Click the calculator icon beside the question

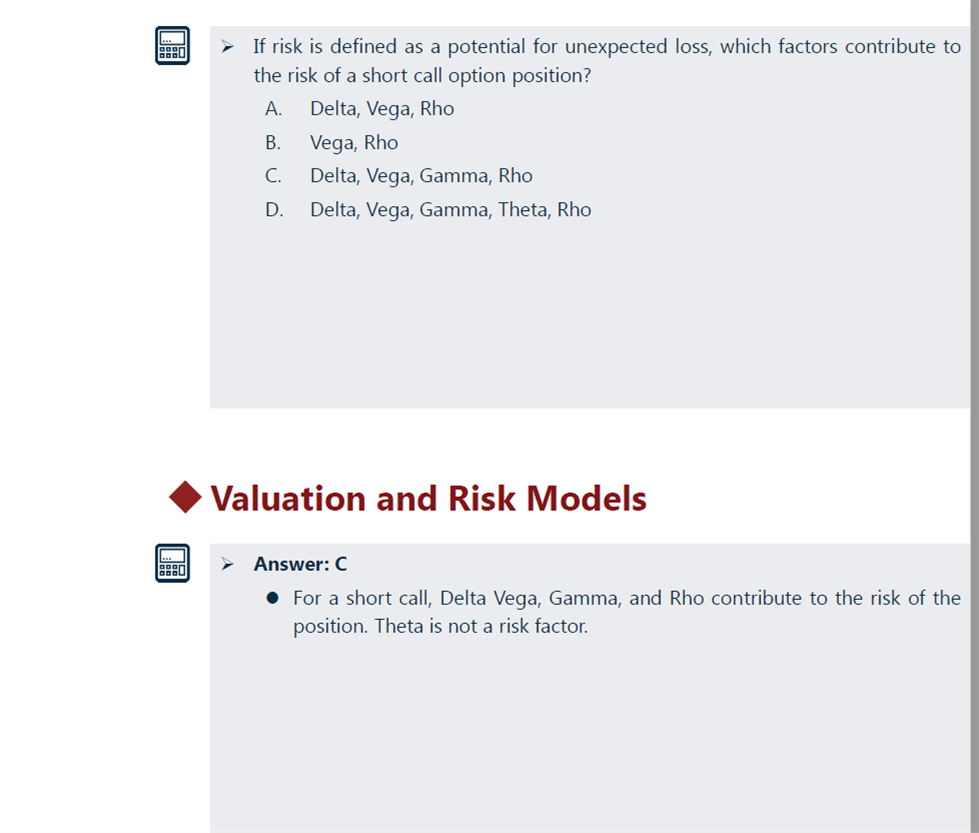click(172, 46)
